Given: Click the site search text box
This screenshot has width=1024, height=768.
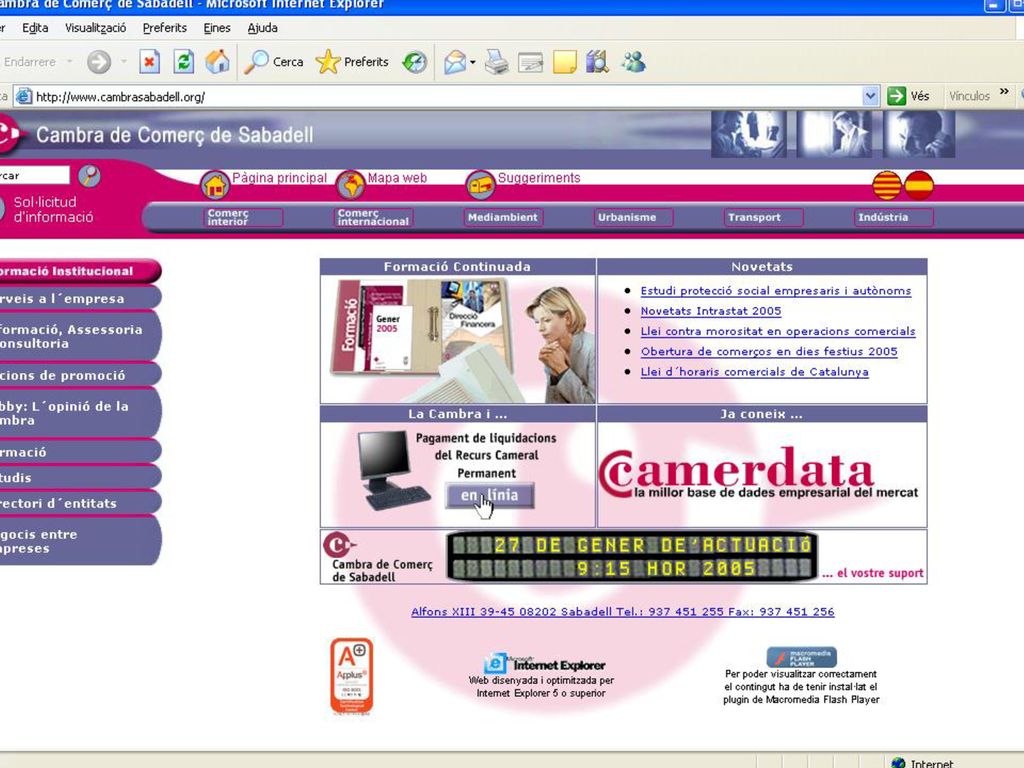Looking at the screenshot, I should (x=34, y=175).
